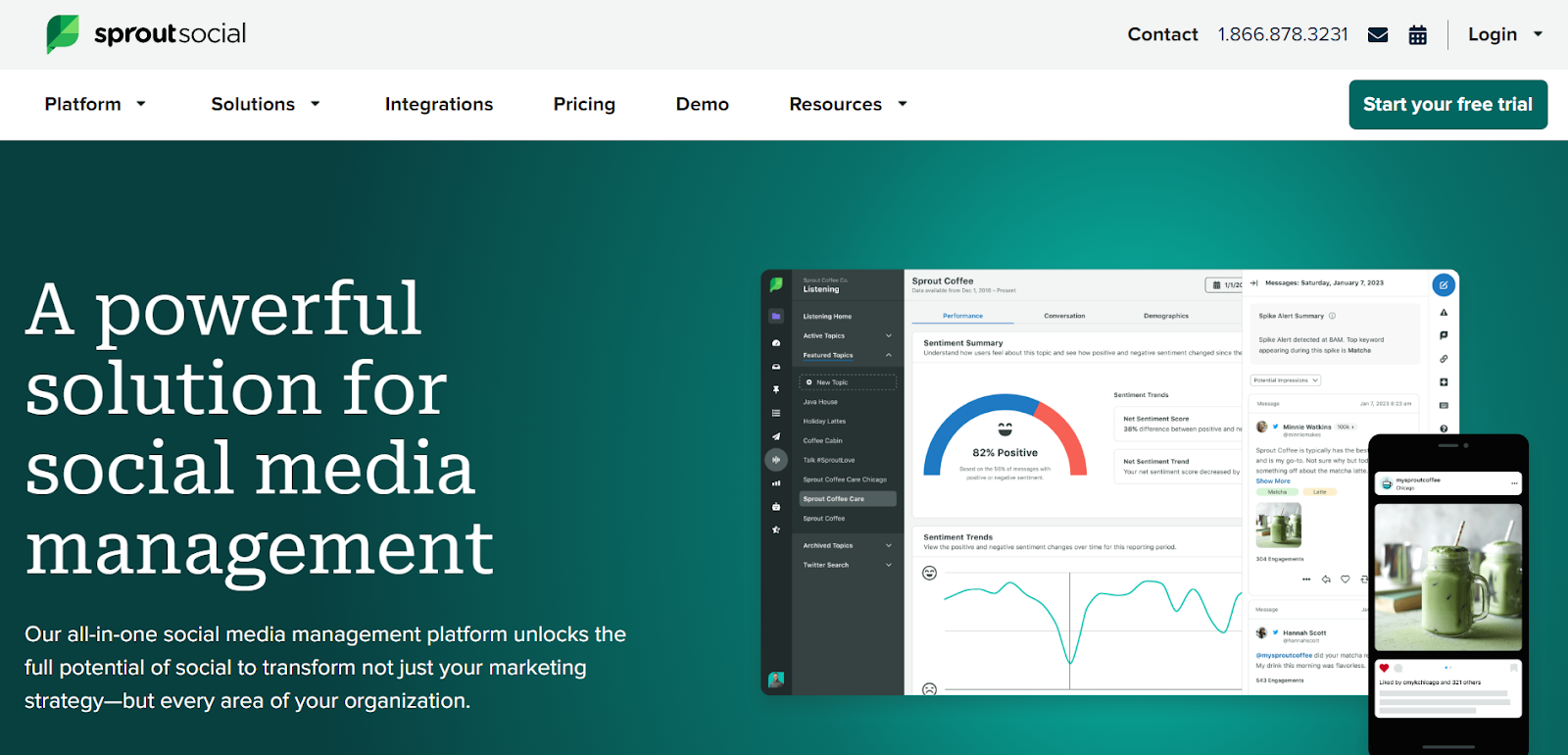The height and width of the screenshot is (755, 1568).
Task: Select Sprout Coffee Care Chicago topic
Action: pos(845,479)
